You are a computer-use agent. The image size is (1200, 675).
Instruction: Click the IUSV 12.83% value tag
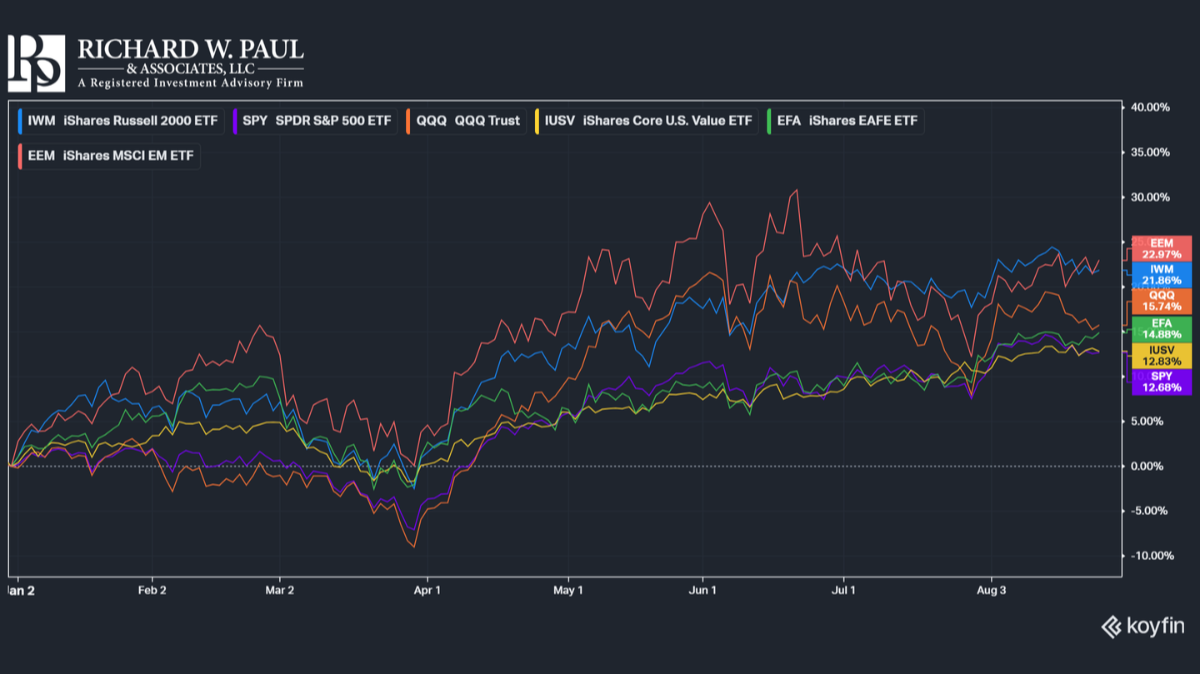(x=1160, y=355)
